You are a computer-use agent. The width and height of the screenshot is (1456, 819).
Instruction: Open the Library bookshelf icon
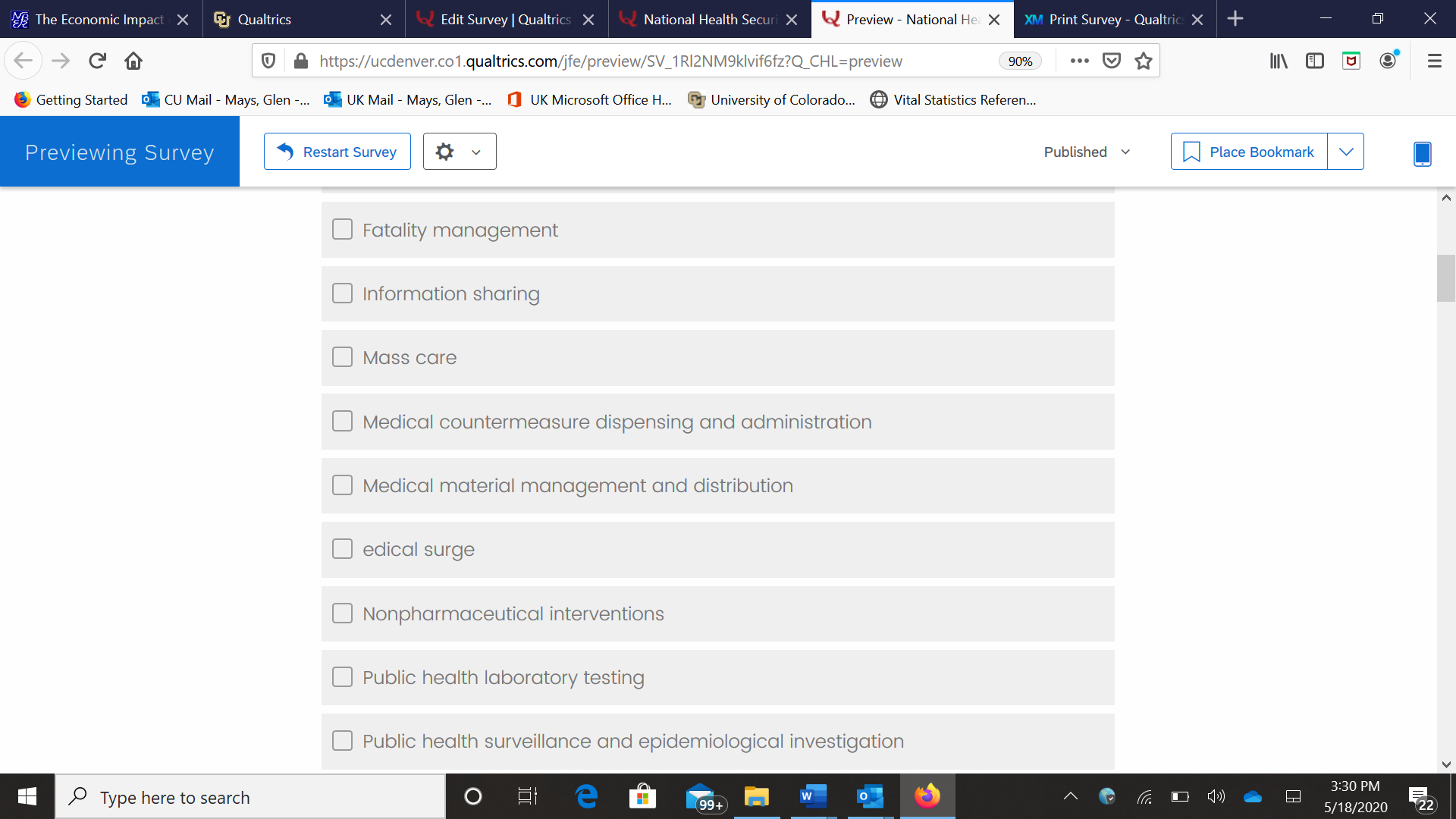coord(1279,61)
